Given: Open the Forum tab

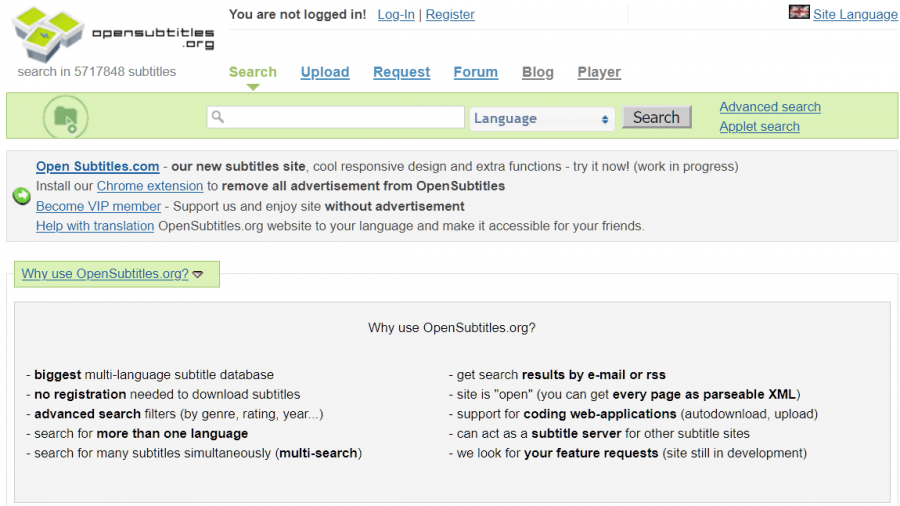Looking at the screenshot, I should (x=476, y=72).
